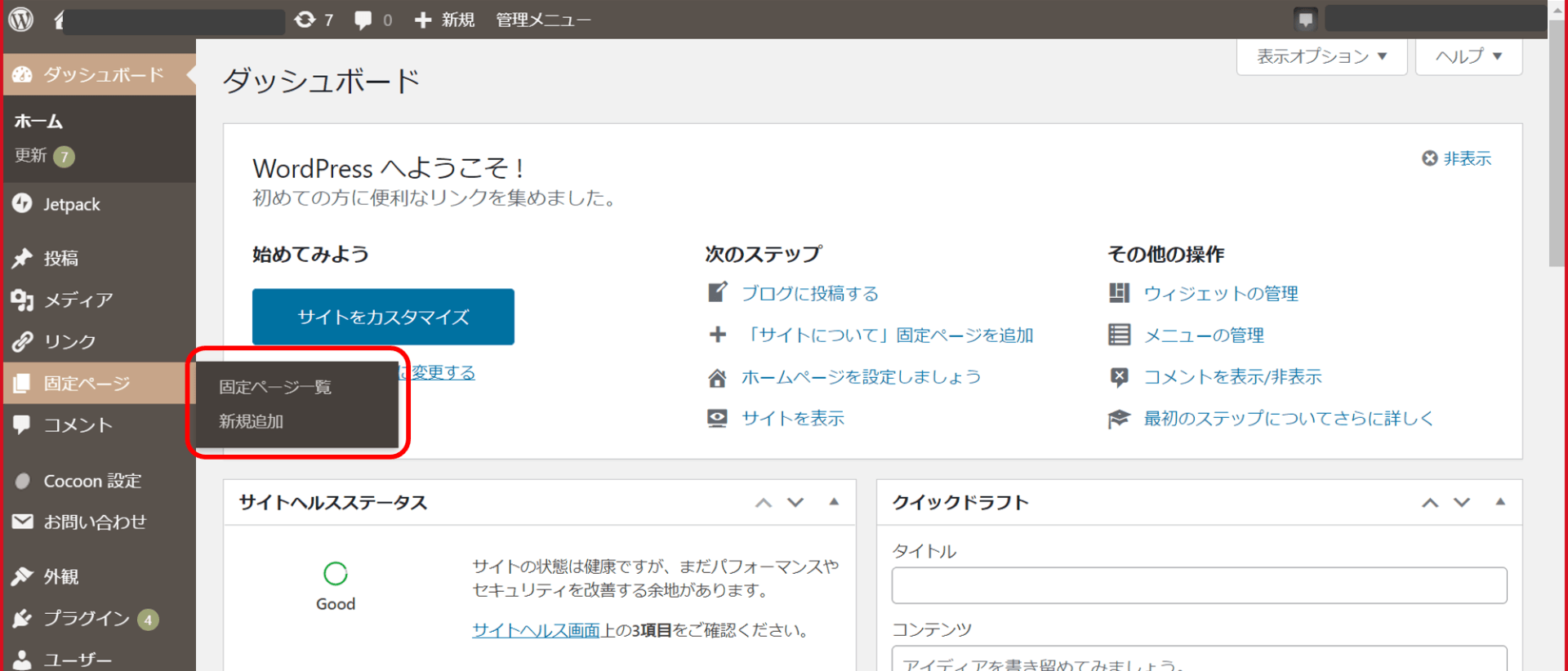Move クイックドラフト panel down with chevron
Viewport: 1568px width, 671px height.
coord(1462,502)
